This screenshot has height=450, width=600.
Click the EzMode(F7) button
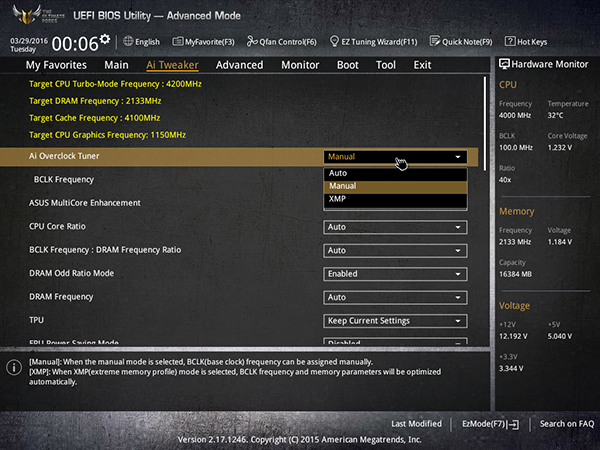[x=491, y=424]
